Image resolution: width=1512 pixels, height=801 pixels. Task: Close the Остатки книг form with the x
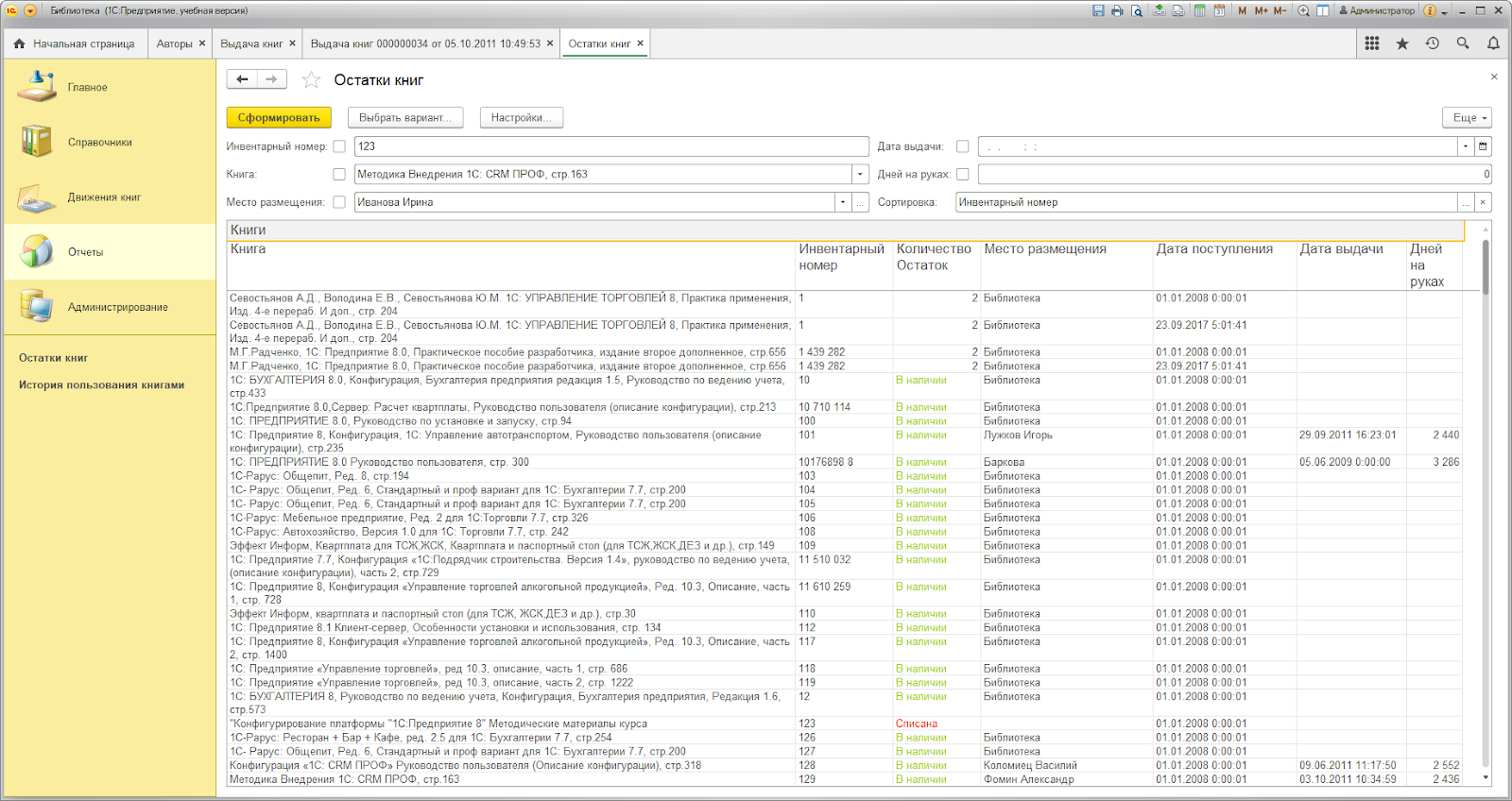point(1494,77)
